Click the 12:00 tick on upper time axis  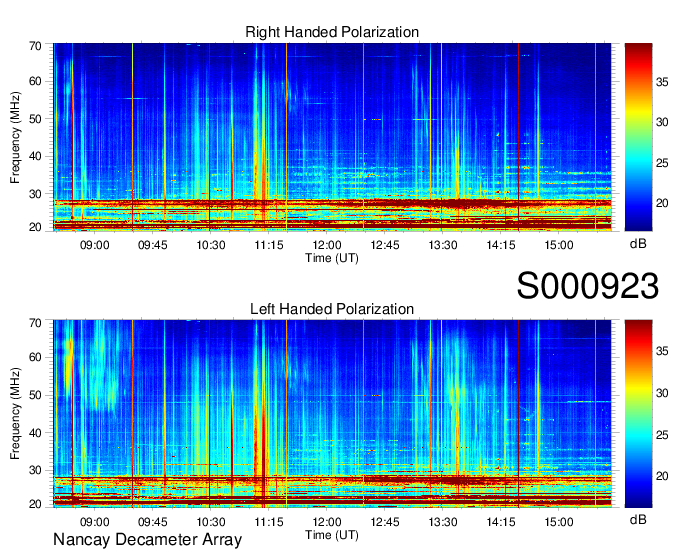[327, 245]
